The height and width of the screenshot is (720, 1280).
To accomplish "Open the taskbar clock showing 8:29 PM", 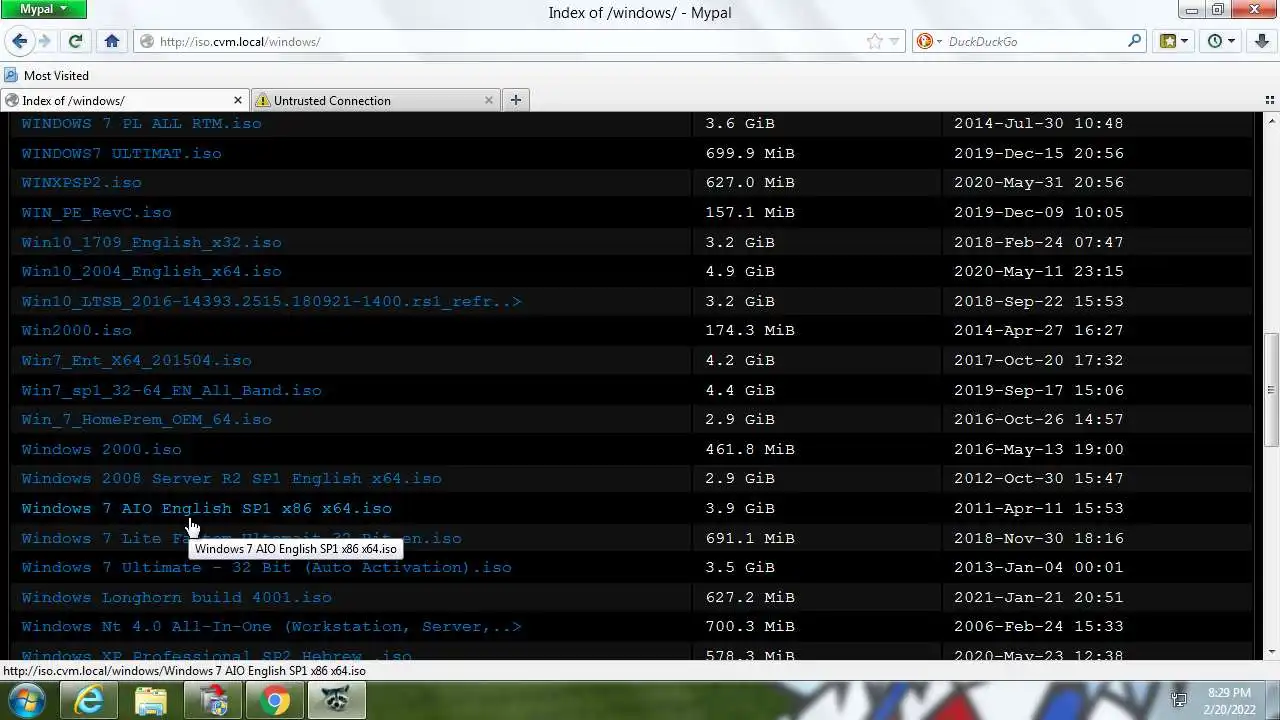I will [1228, 700].
